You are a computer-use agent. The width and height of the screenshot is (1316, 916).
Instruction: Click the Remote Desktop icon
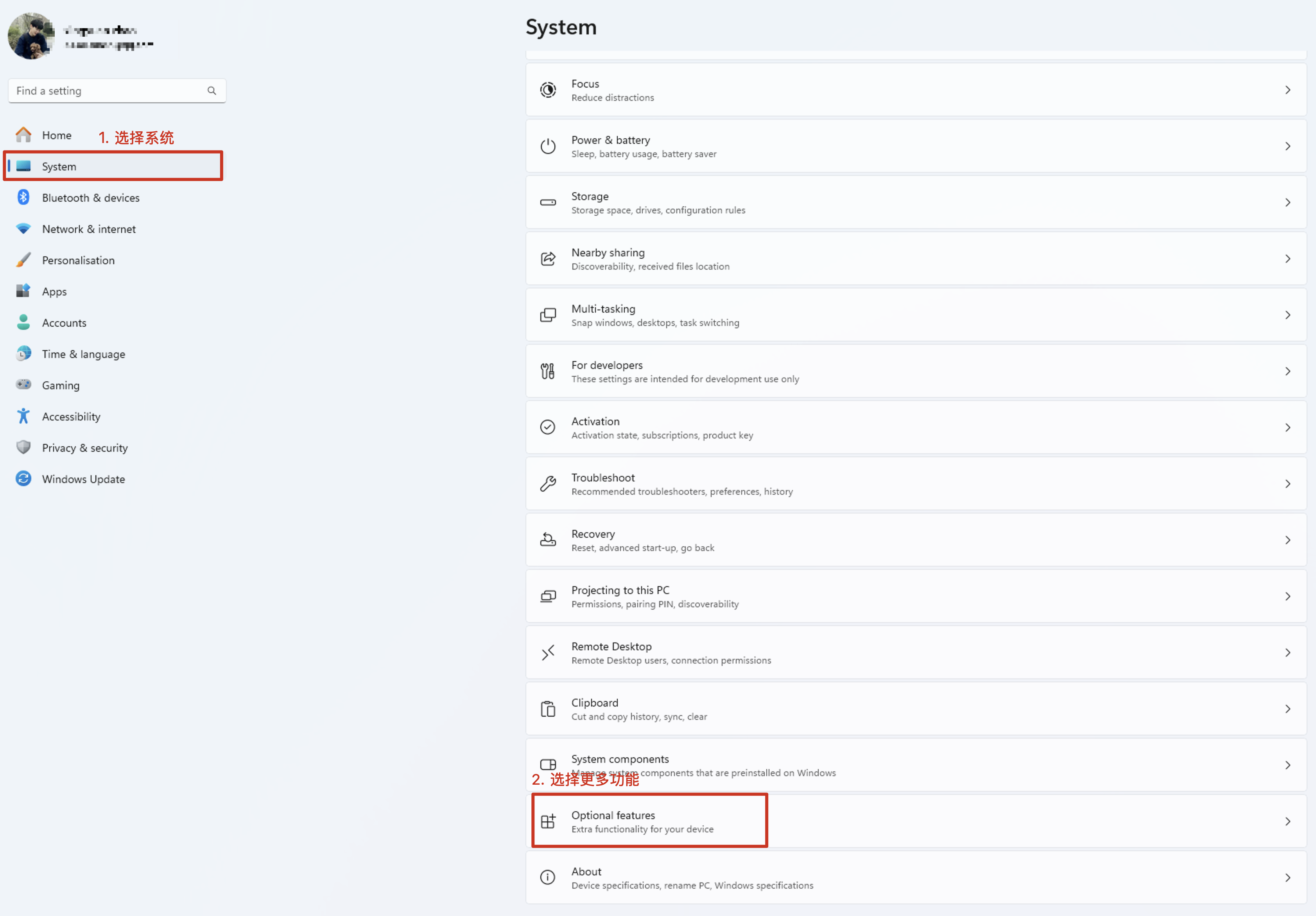tap(547, 652)
